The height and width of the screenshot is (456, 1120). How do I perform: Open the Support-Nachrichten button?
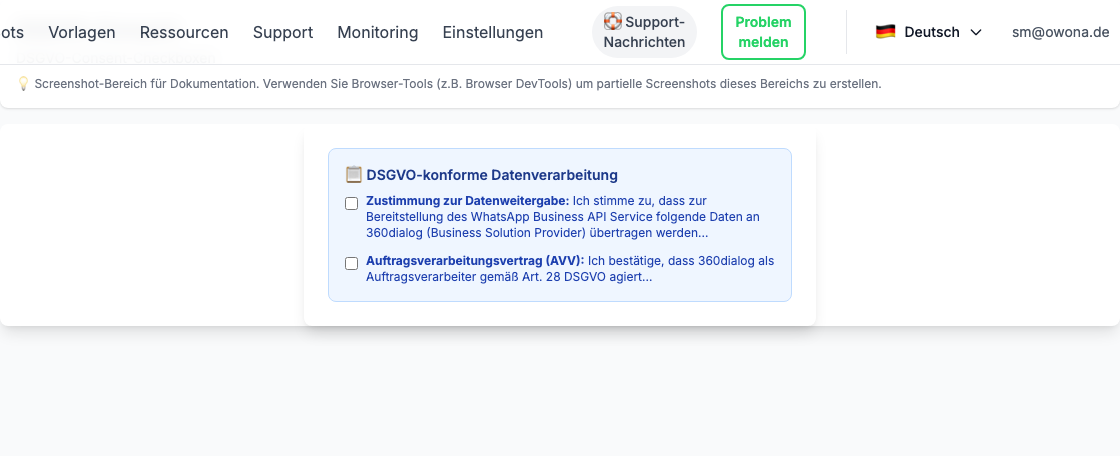click(x=644, y=32)
